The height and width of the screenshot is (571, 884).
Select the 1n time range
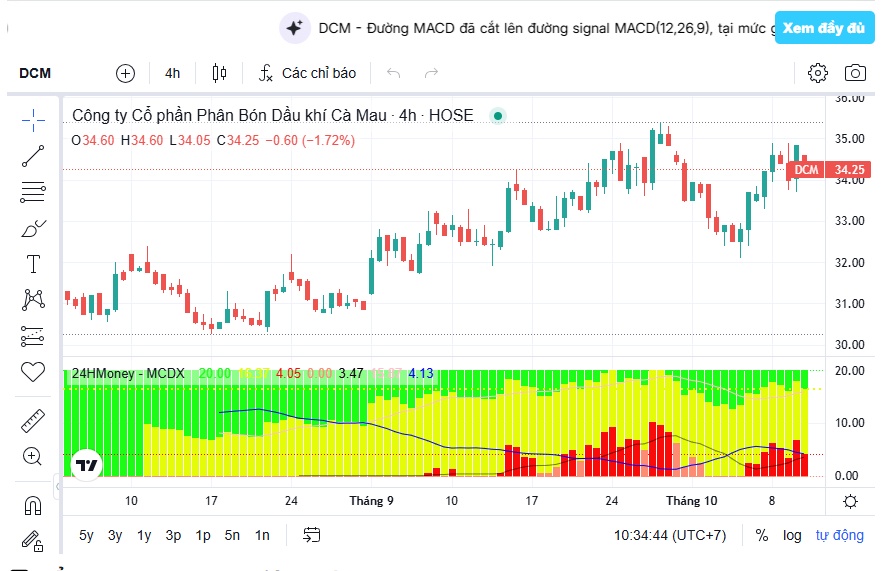coord(262,535)
